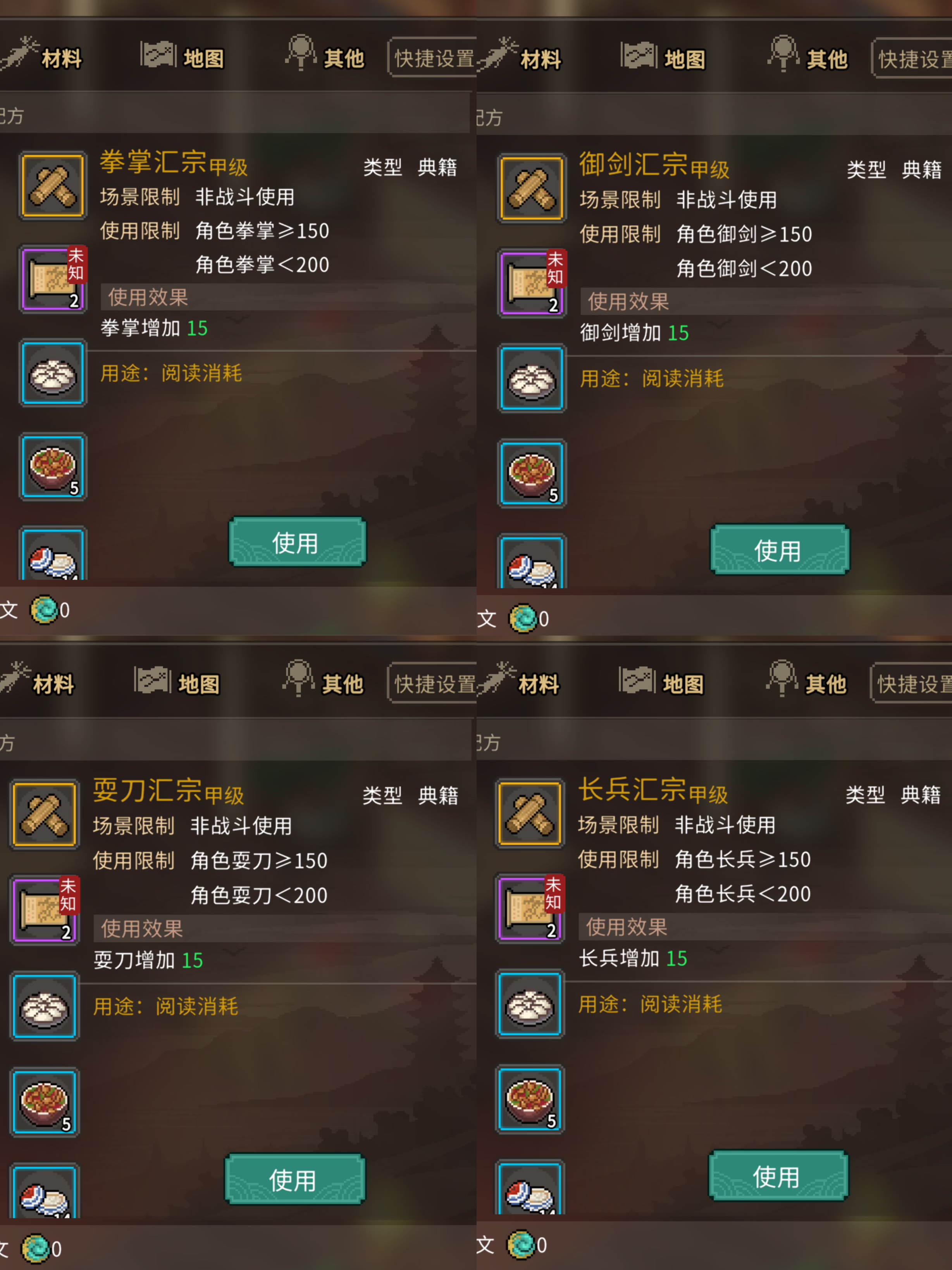Select stir-fry bowl item in 拳掌 panel
The image size is (952, 1270).
point(53,467)
